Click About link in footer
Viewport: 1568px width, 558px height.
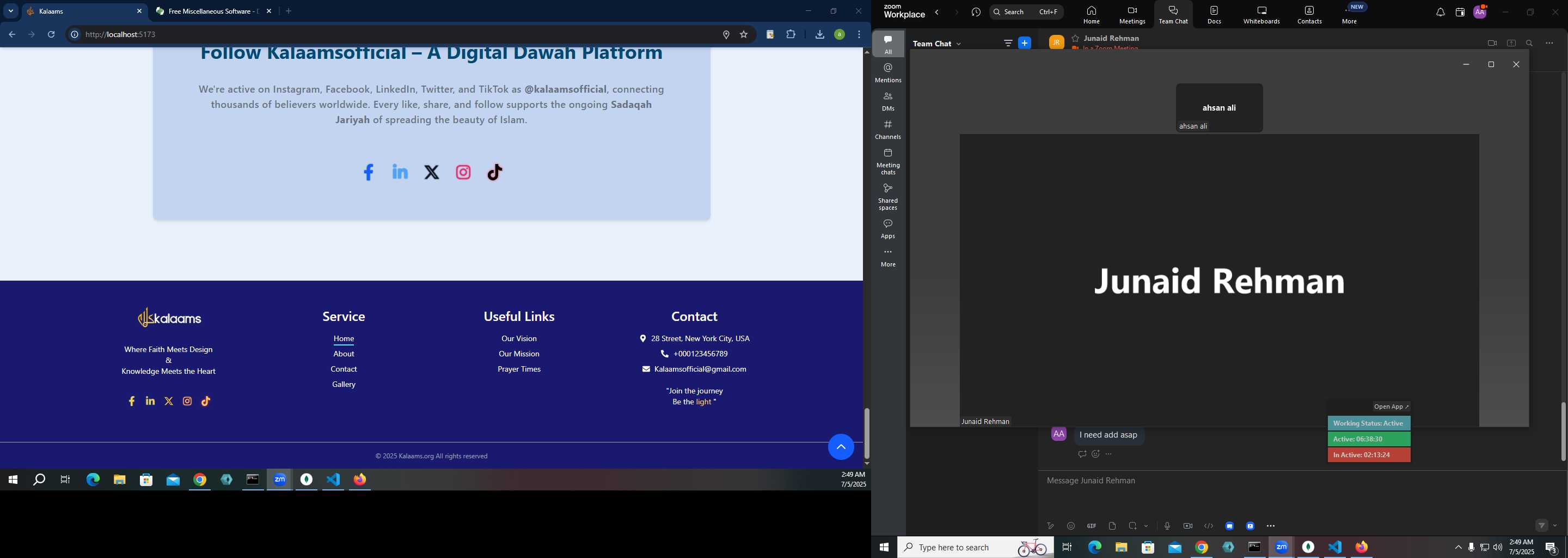(344, 354)
